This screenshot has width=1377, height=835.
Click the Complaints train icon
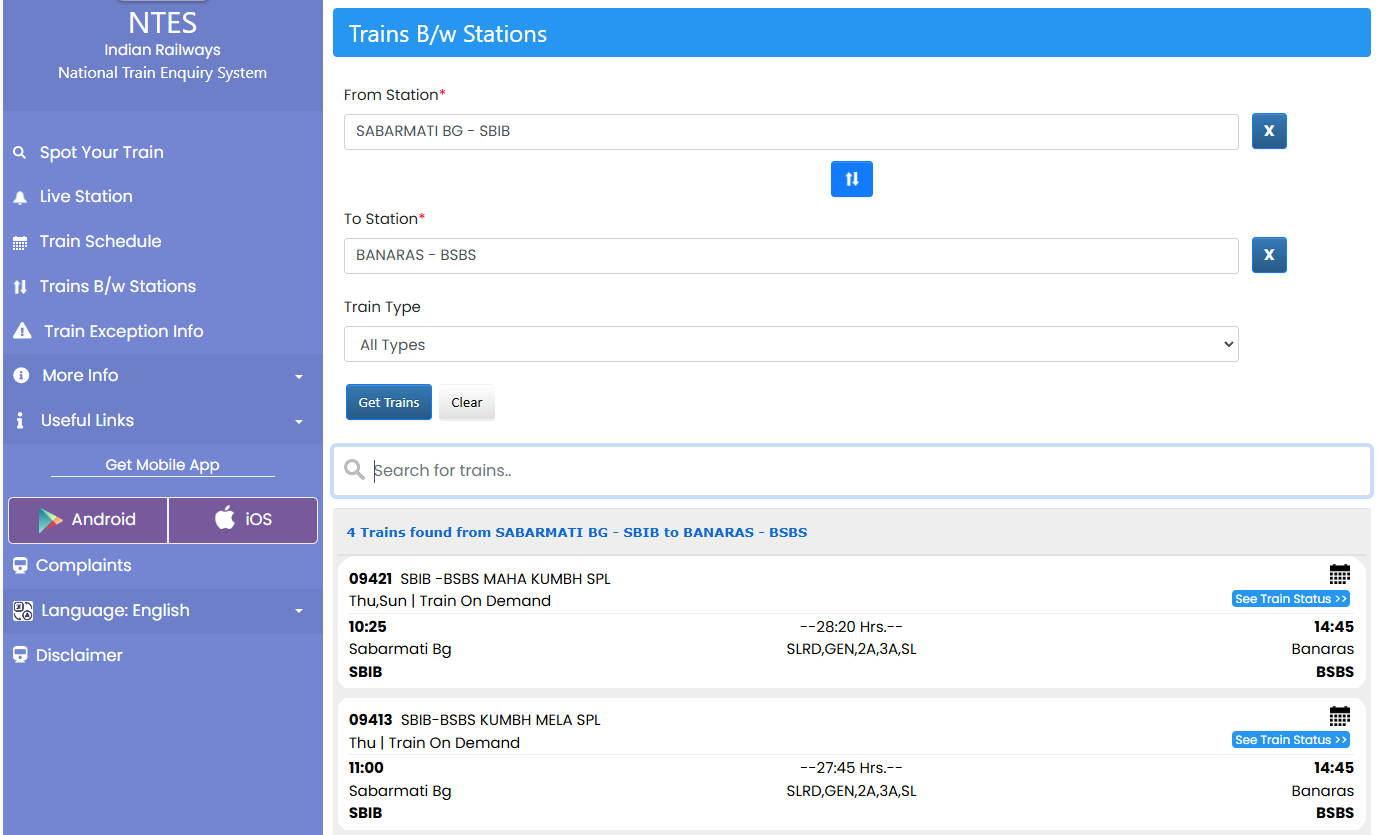click(x=20, y=566)
